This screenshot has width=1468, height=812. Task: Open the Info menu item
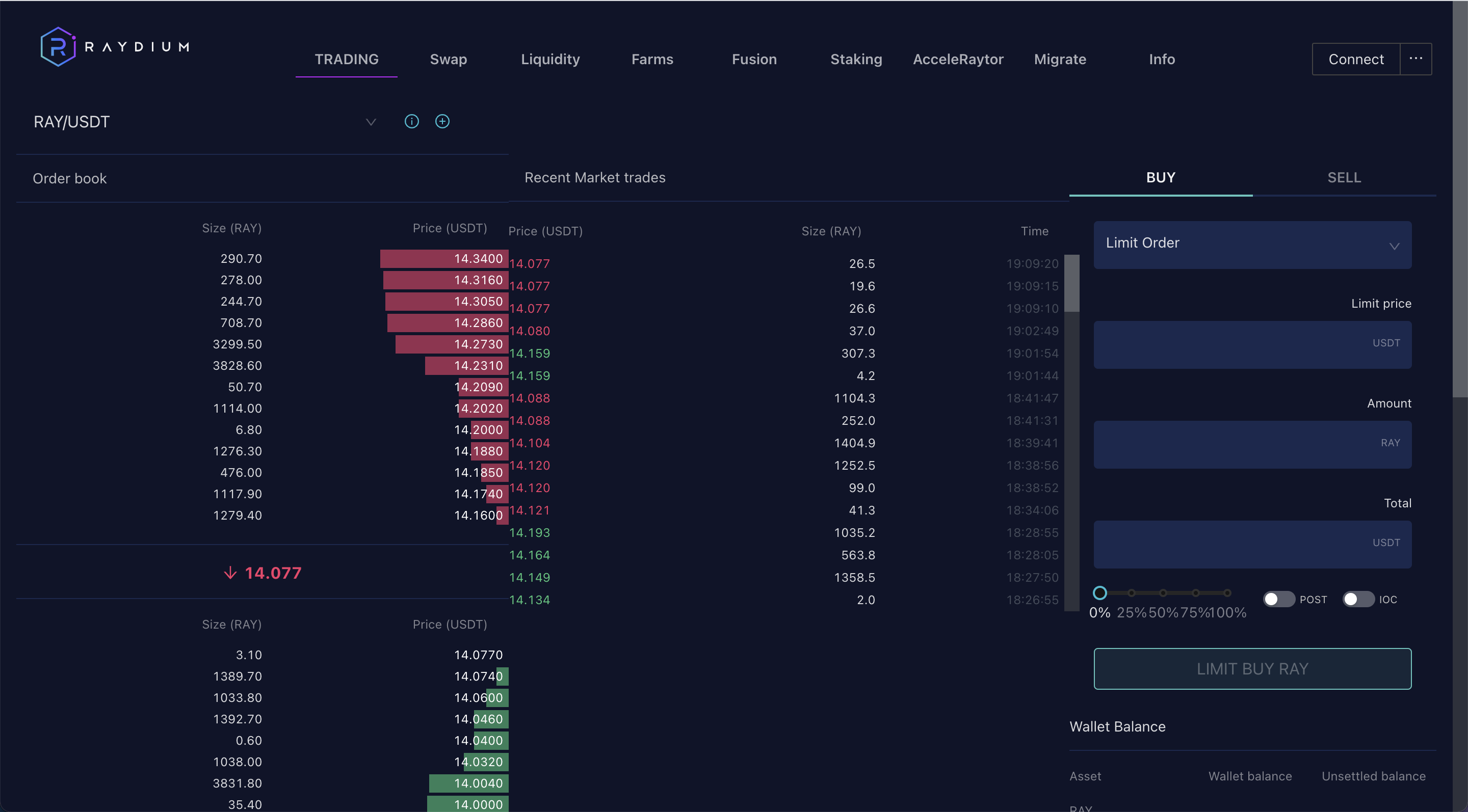tap(1162, 59)
